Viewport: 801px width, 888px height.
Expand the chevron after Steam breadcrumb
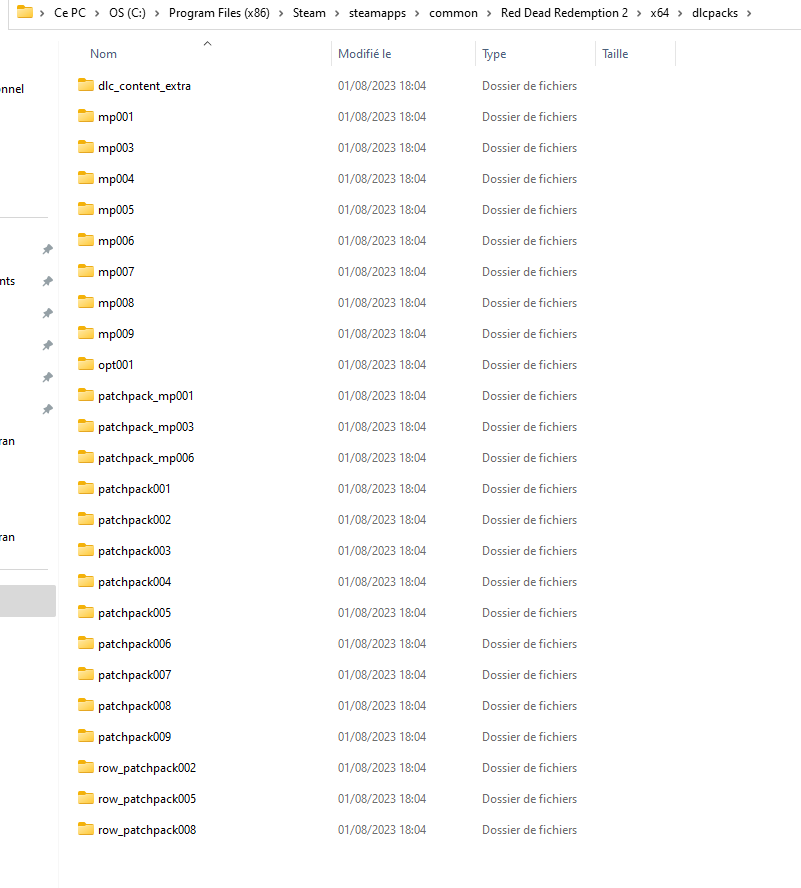(x=337, y=13)
